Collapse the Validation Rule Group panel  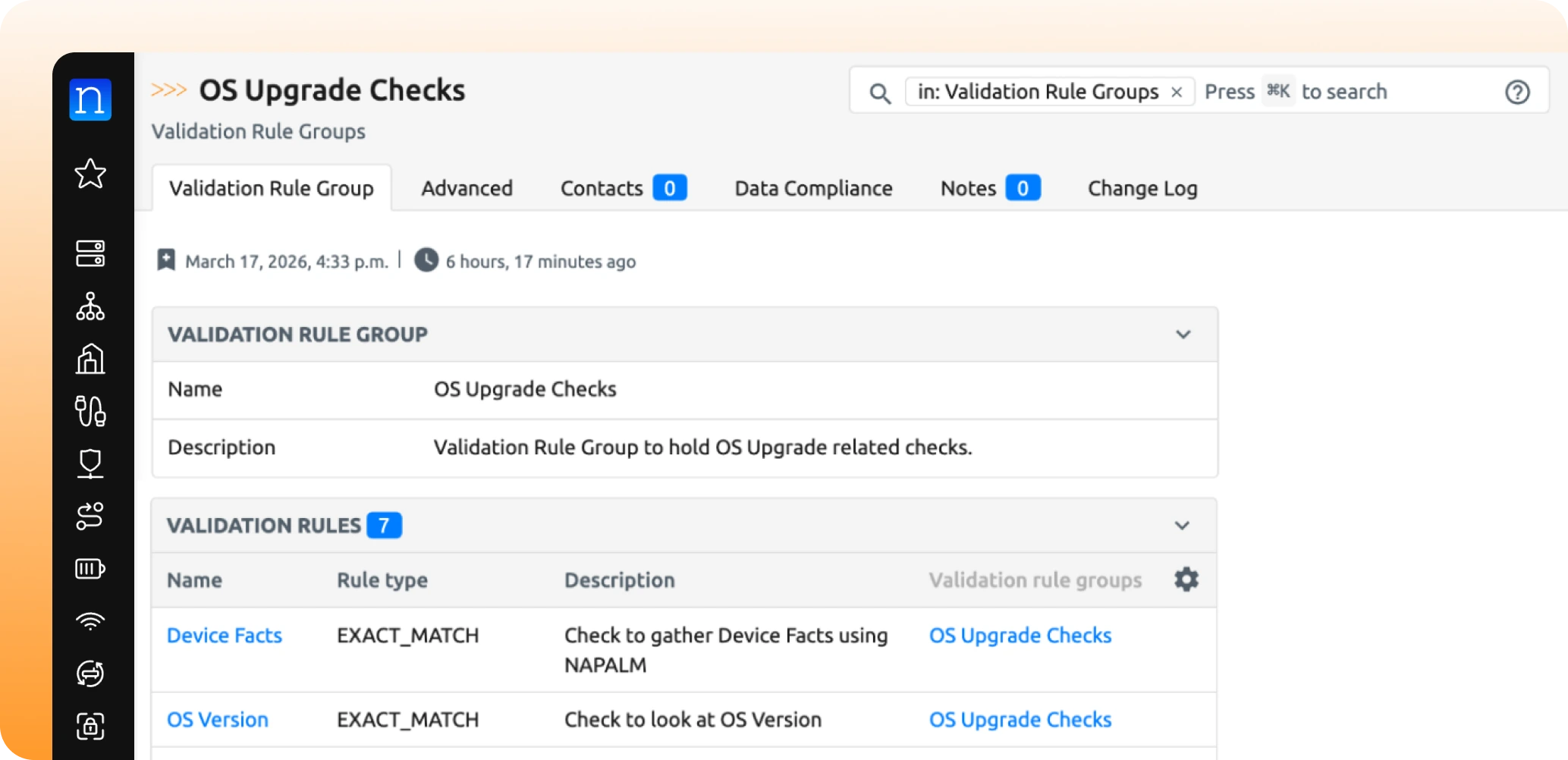[1183, 334]
